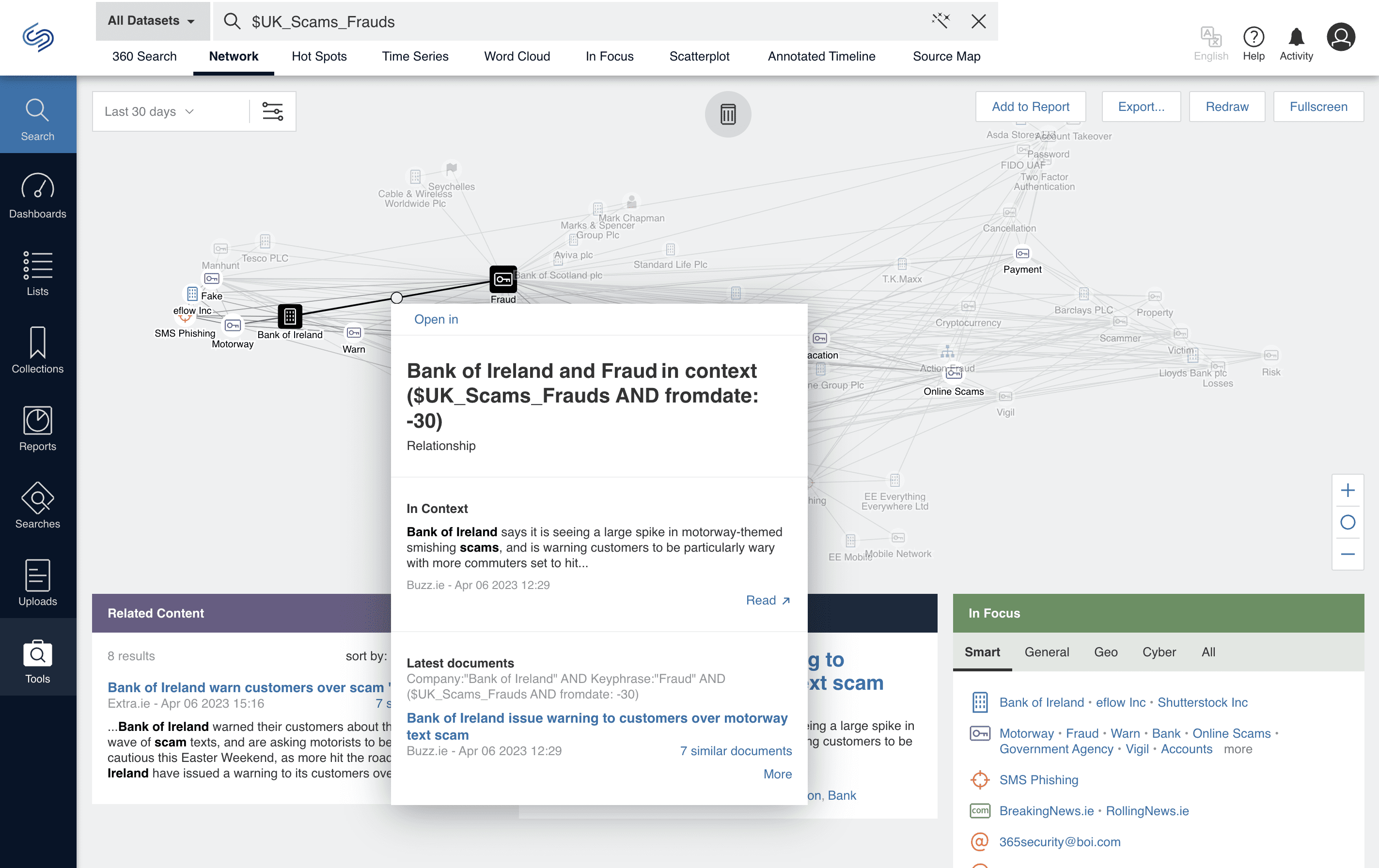Select the Payment node icon
Viewport: 1379px width, 868px height.
click(x=1022, y=253)
